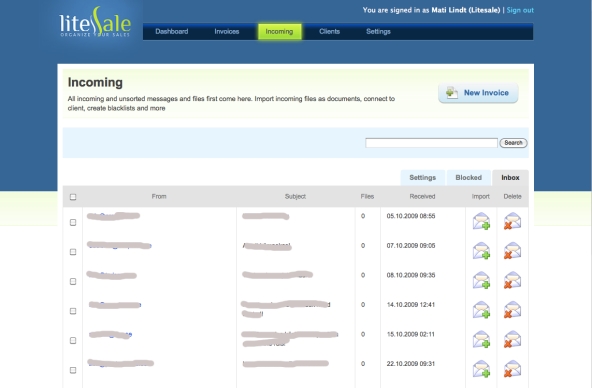Import the message received 07.10.2009 09:05

tap(481, 251)
